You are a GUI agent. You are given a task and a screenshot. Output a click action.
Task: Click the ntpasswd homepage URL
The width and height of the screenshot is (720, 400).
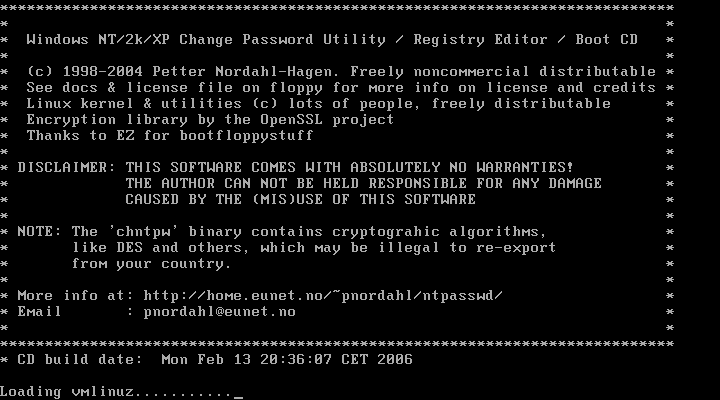tap(323, 295)
